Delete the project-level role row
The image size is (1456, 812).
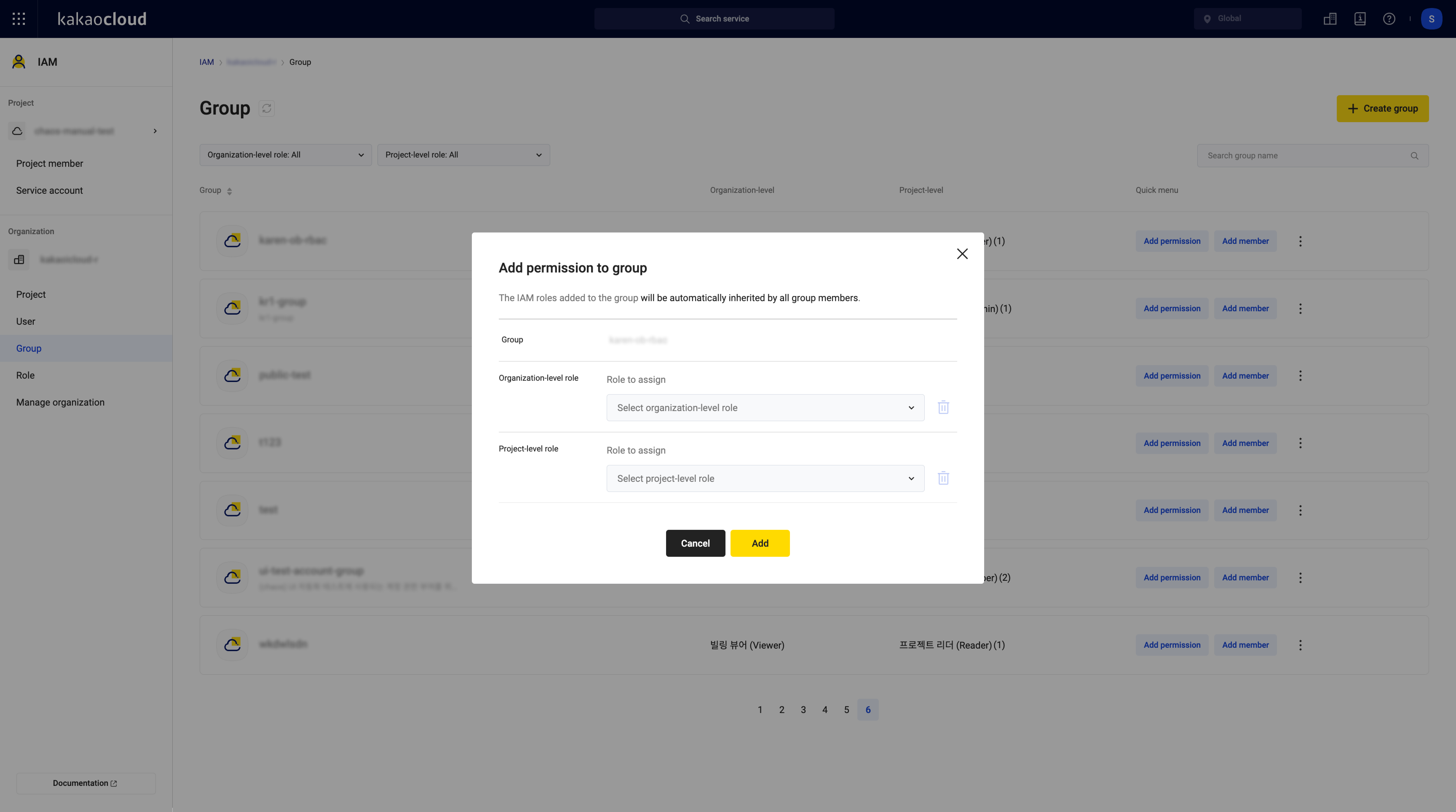click(943, 478)
